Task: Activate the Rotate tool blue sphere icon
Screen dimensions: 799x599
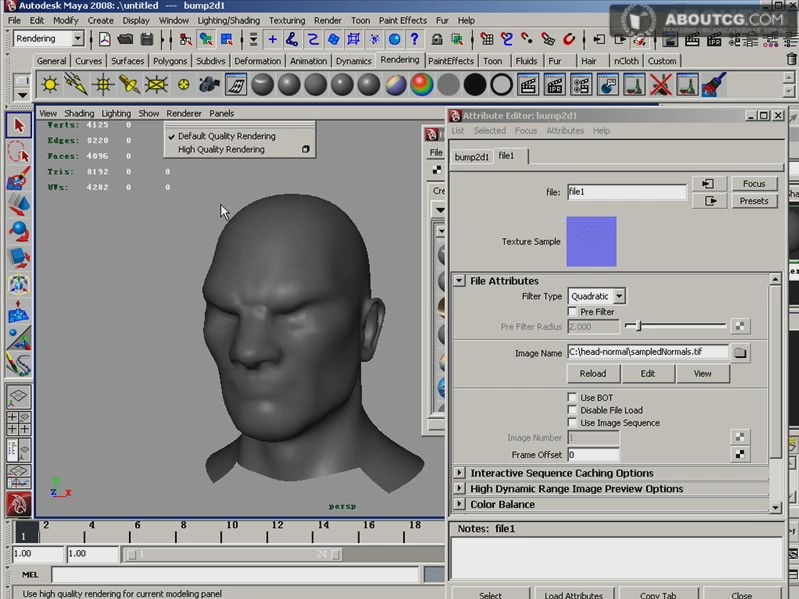Action: 19,232
